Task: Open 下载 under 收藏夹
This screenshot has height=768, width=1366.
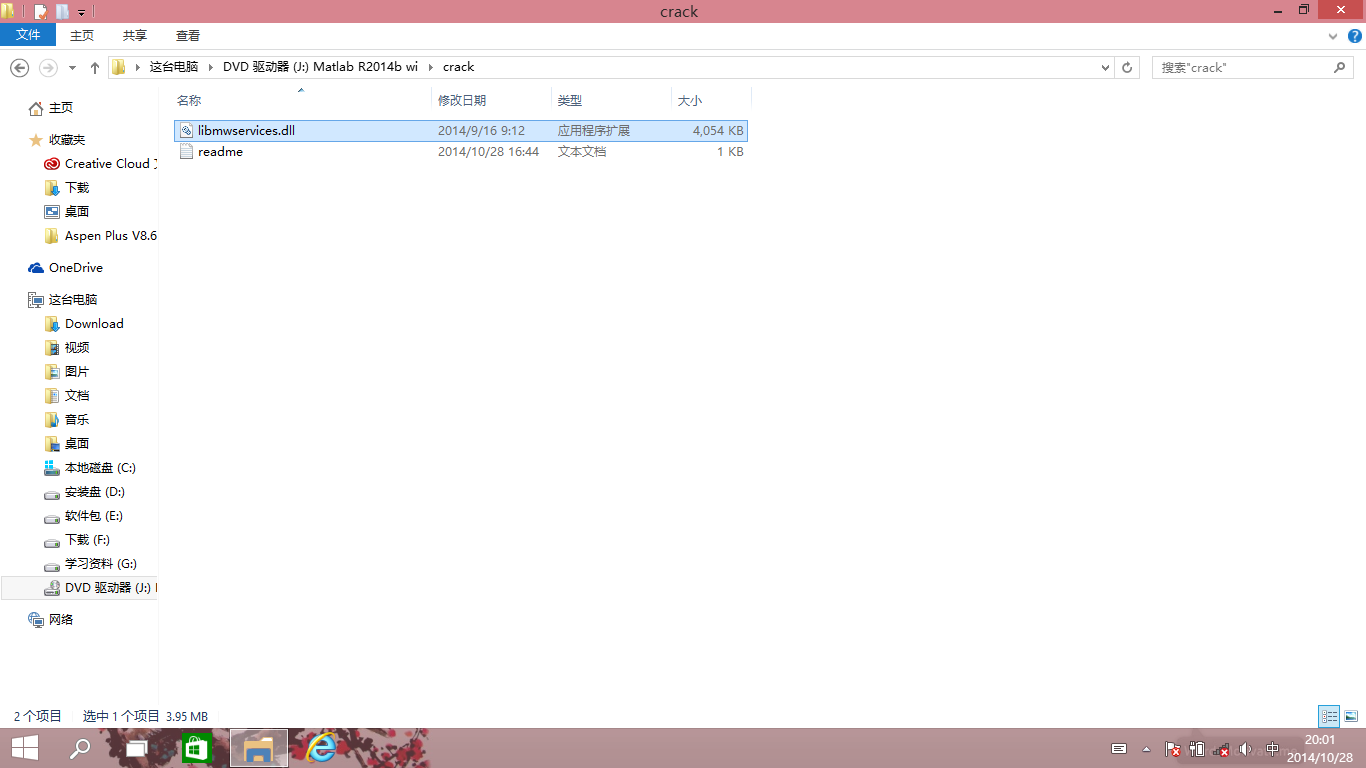Action: pos(77,188)
